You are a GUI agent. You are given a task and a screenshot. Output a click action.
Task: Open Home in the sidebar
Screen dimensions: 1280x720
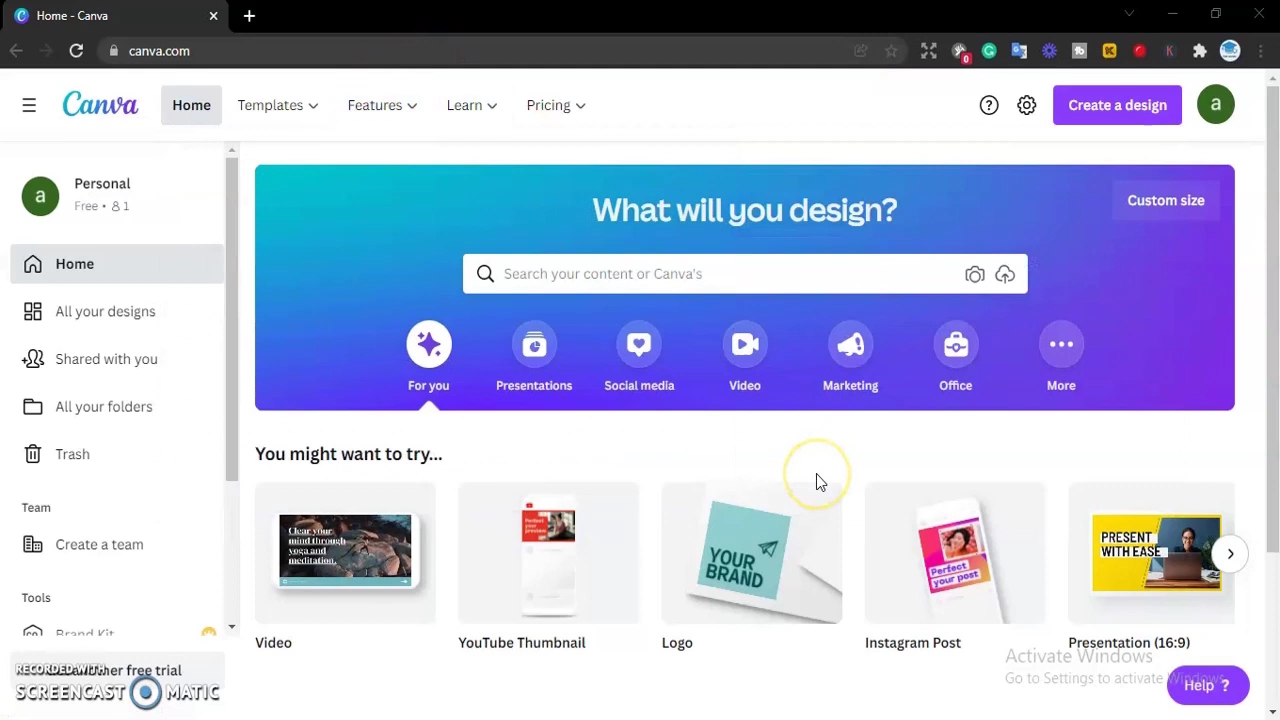[x=116, y=264]
